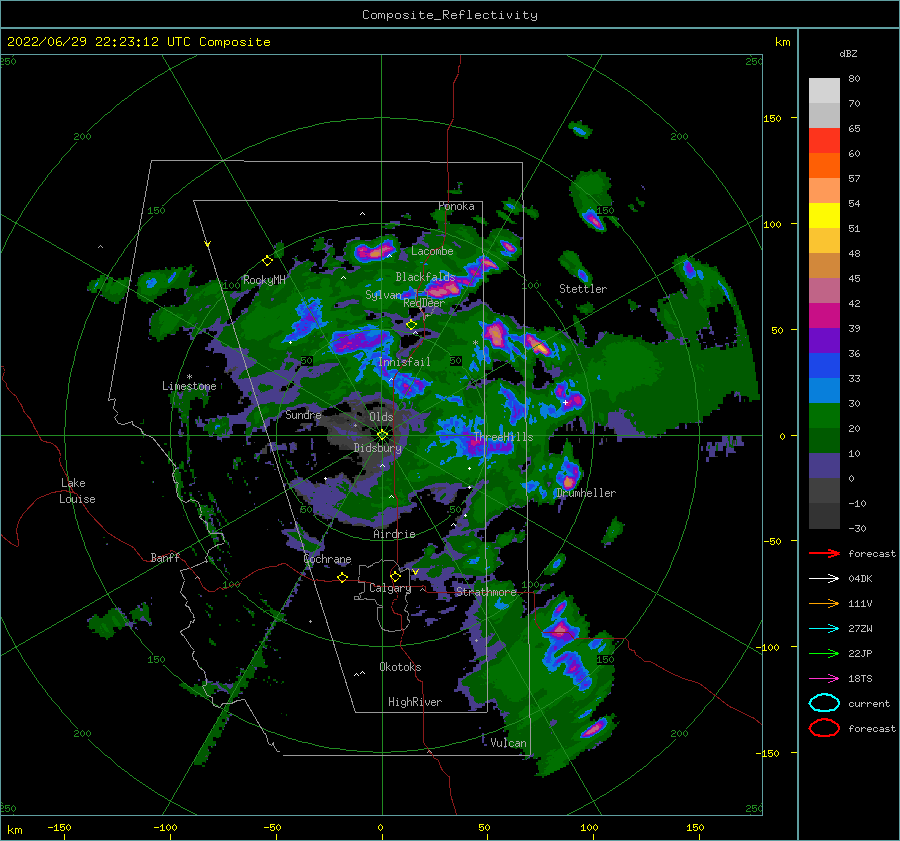
Task: Click the red forecast arrow in legend
Action: click(824, 553)
